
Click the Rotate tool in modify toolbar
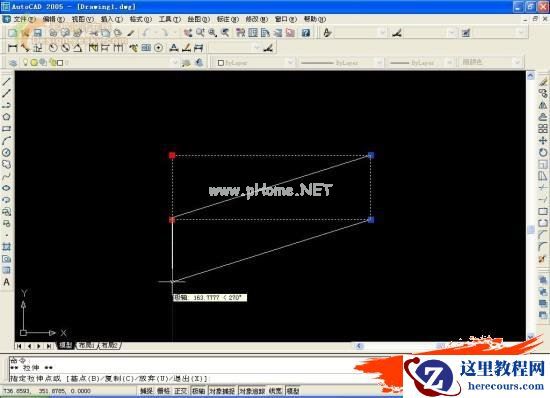coord(543,153)
